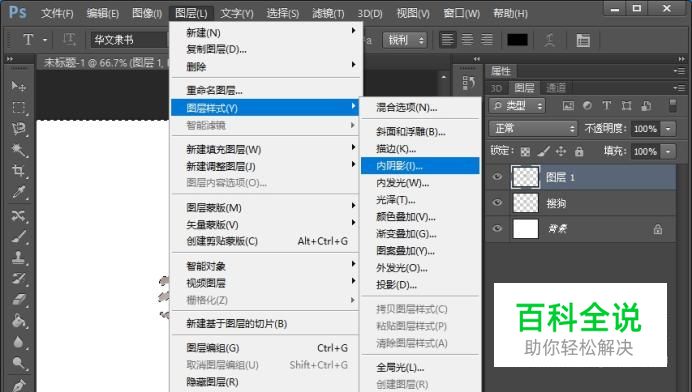Lock all layer attributes
The height and width of the screenshot is (392, 692).
tap(579, 152)
